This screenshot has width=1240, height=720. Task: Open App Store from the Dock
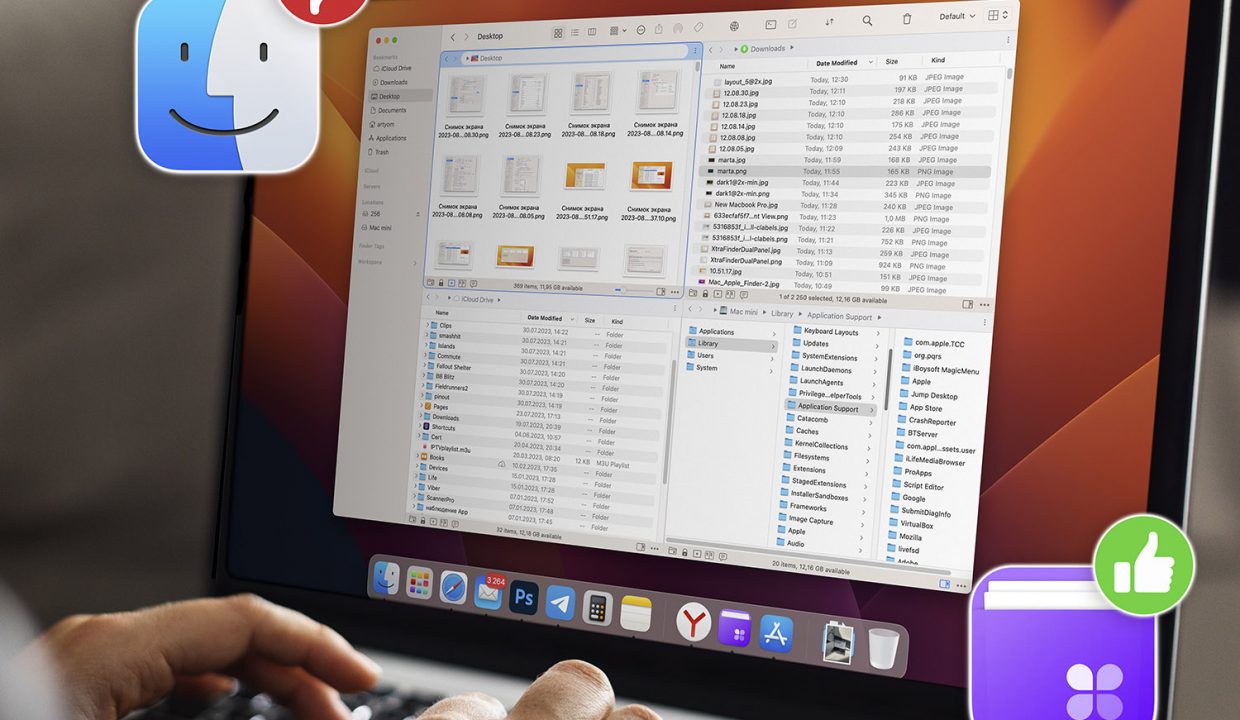point(776,634)
